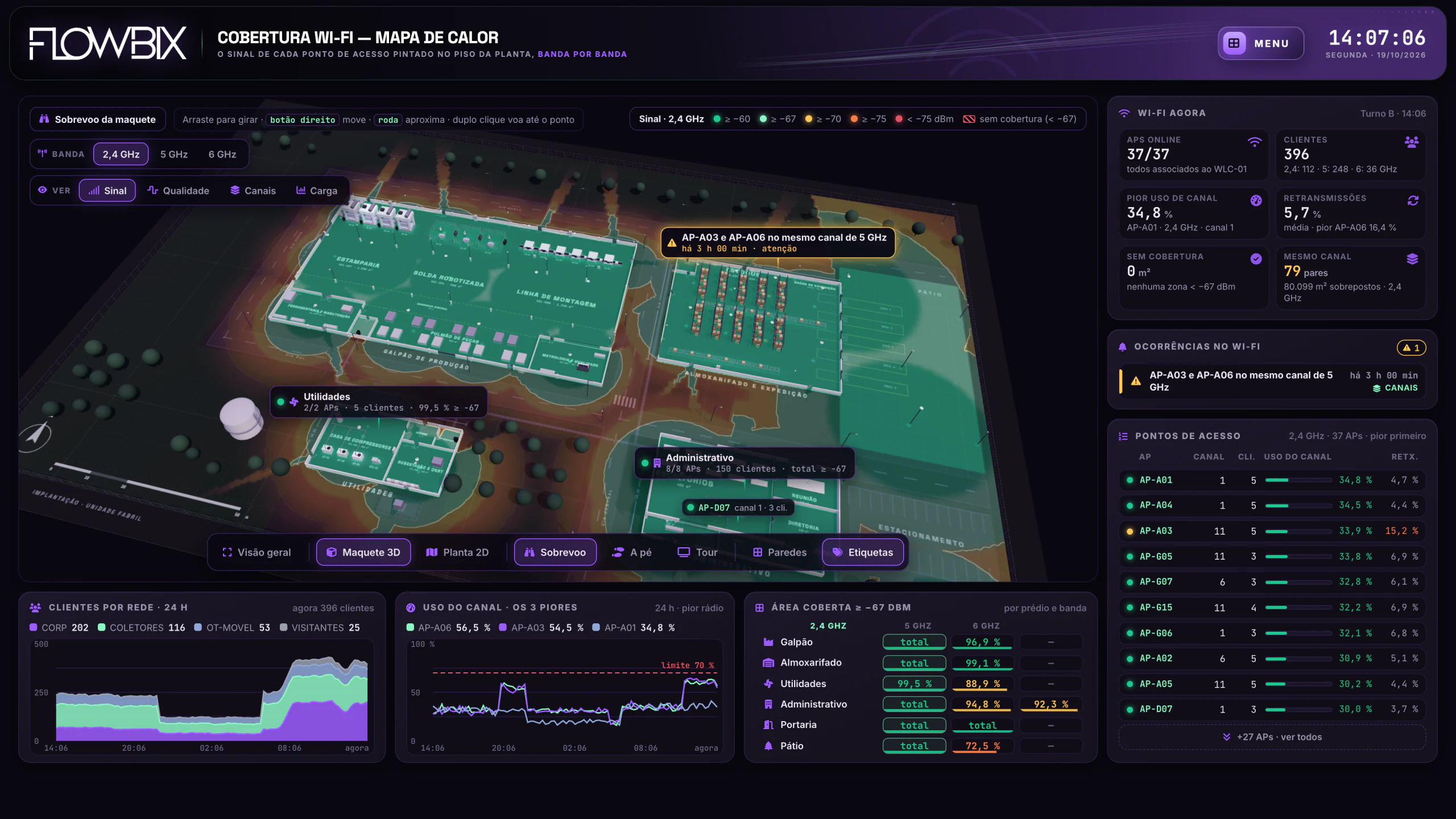The image size is (1456, 819).
Task: Switch view to Canais
Action: click(253, 191)
